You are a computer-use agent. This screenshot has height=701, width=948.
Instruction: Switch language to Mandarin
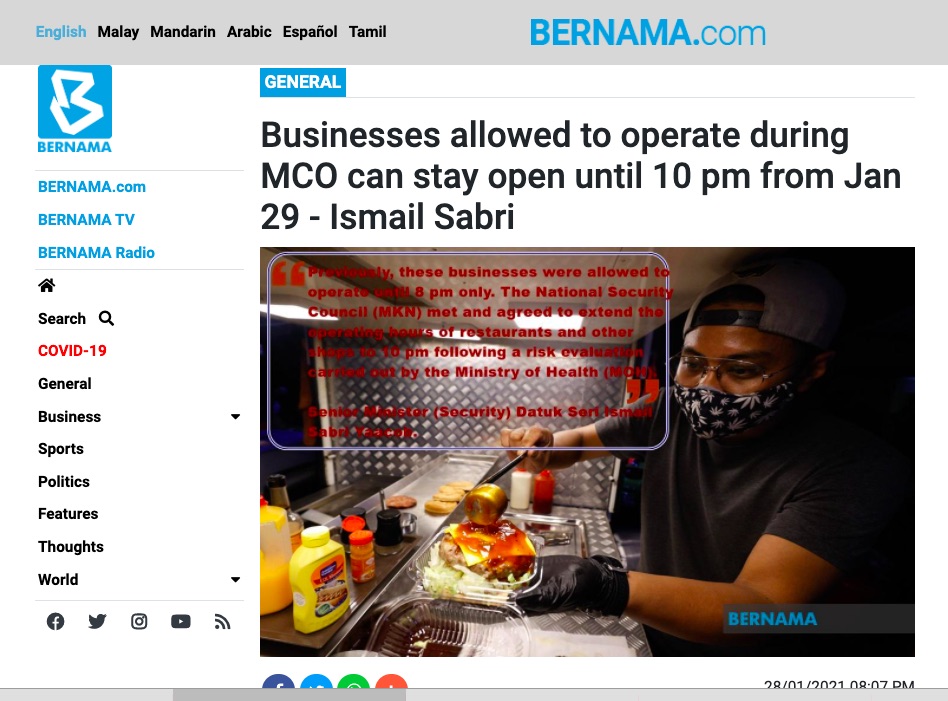coord(183,31)
